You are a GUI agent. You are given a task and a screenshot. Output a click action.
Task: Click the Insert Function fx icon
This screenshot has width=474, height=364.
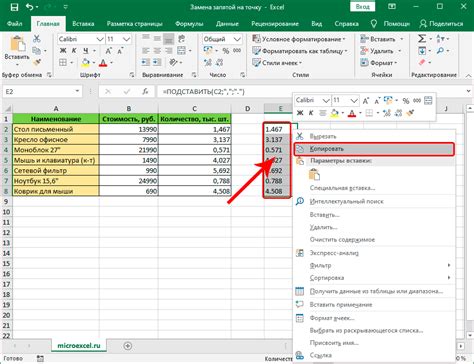(145, 91)
